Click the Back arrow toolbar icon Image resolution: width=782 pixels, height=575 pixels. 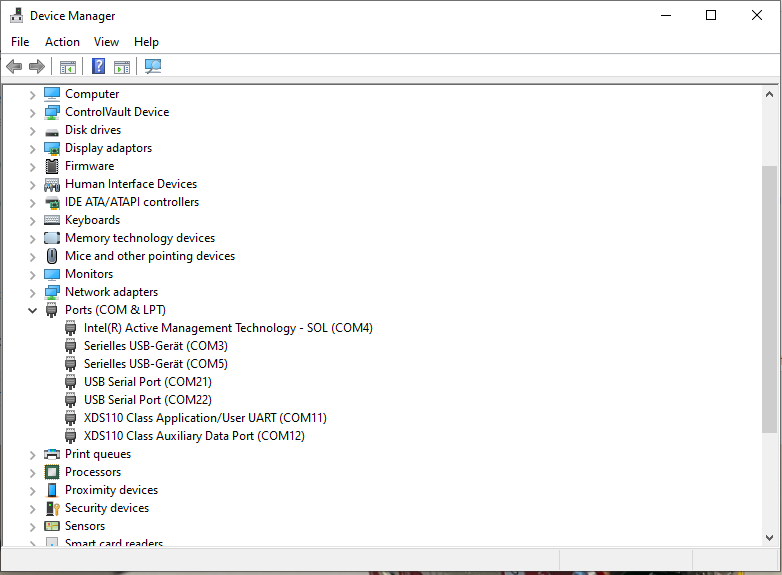click(14, 66)
